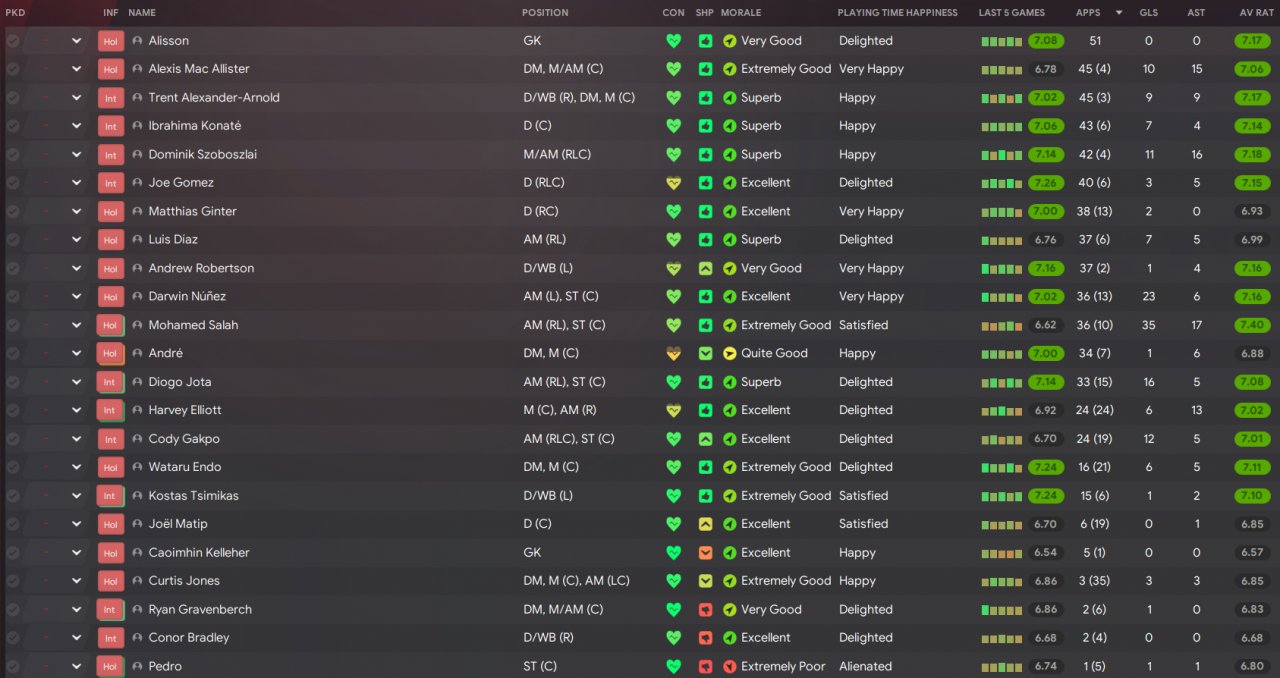Click Ryan Gravenberch's 6.83 average rating
This screenshot has height=678, width=1280.
(x=1252, y=609)
